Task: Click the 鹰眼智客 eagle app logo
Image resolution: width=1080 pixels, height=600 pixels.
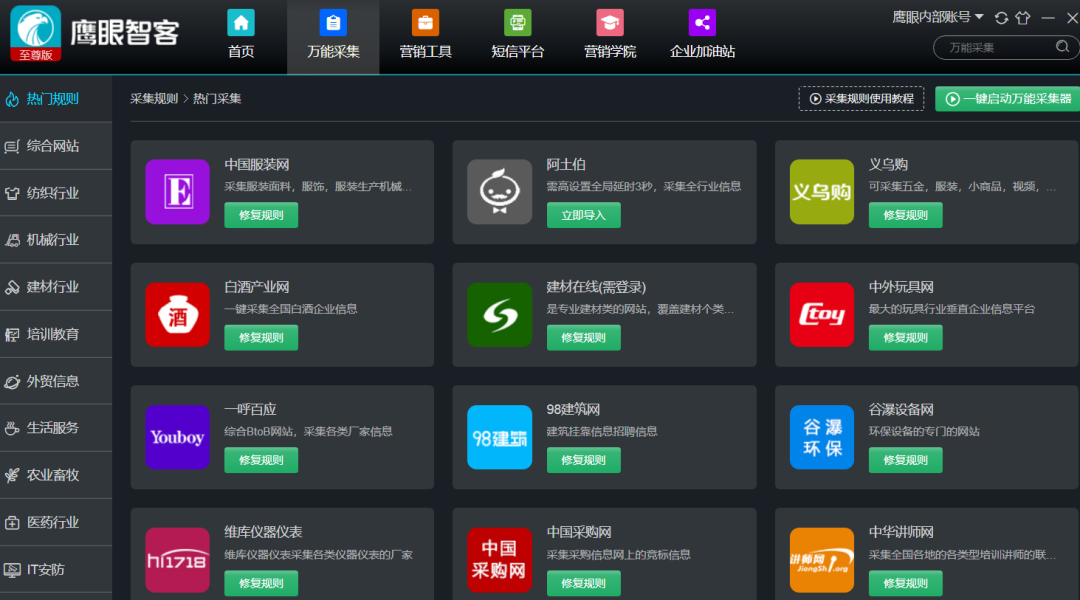Action: tap(36, 33)
